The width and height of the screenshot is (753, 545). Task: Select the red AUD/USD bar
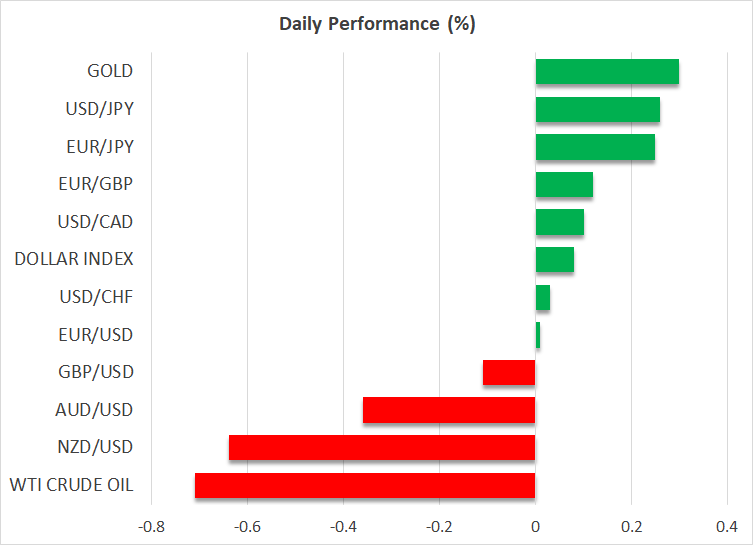click(449, 410)
